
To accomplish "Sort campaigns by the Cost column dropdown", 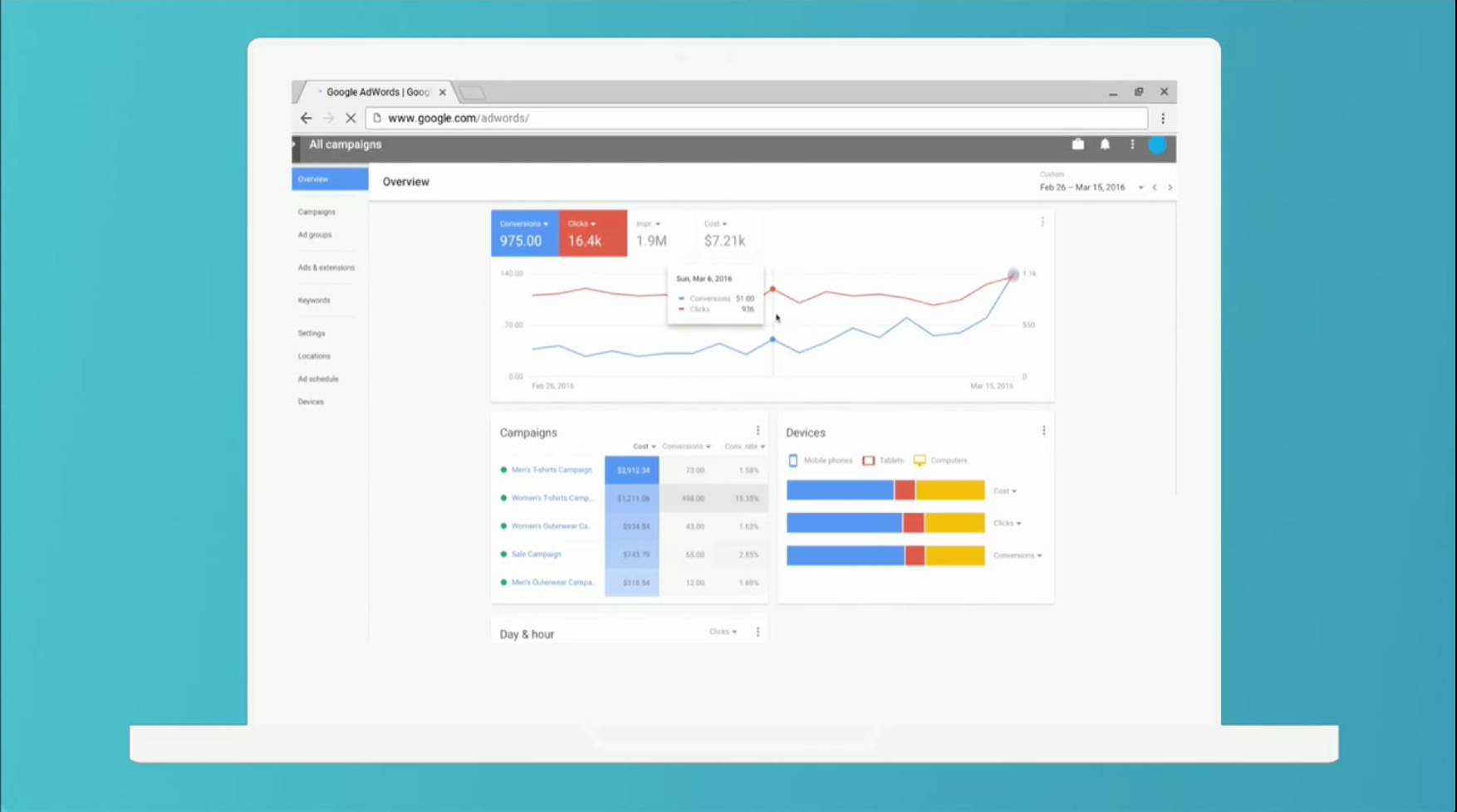I will [644, 447].
